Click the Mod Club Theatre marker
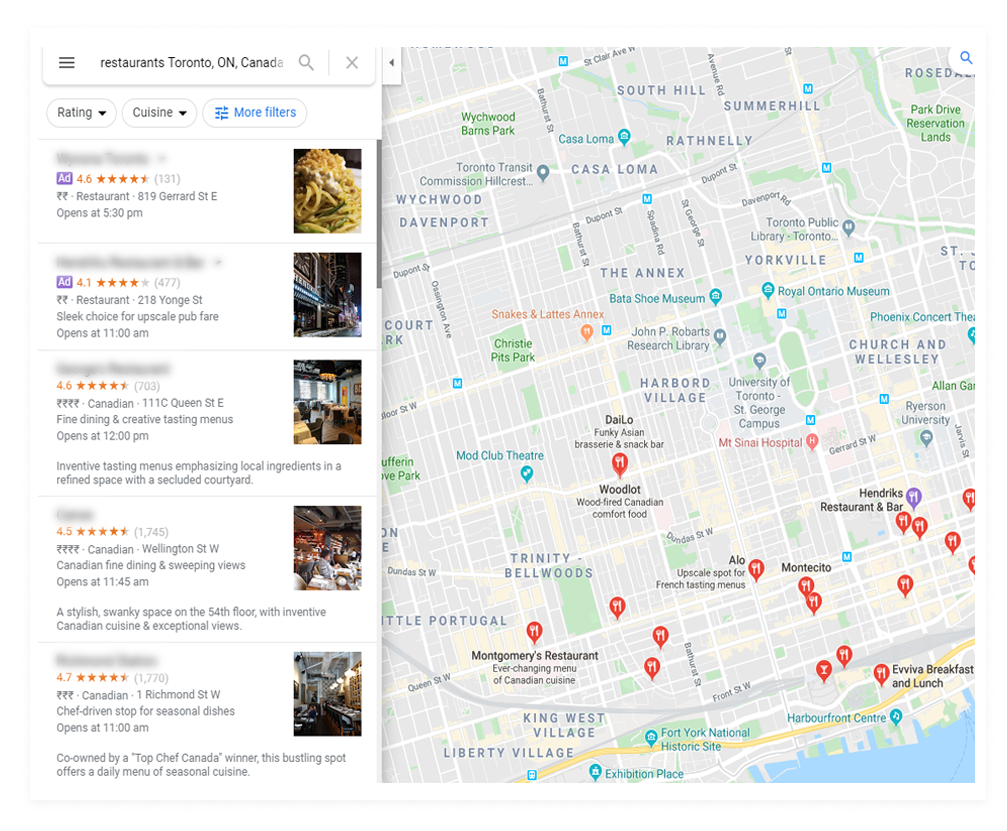This screenshot has width=1007, height=831. pyautogui.click(x=527, y=474)
